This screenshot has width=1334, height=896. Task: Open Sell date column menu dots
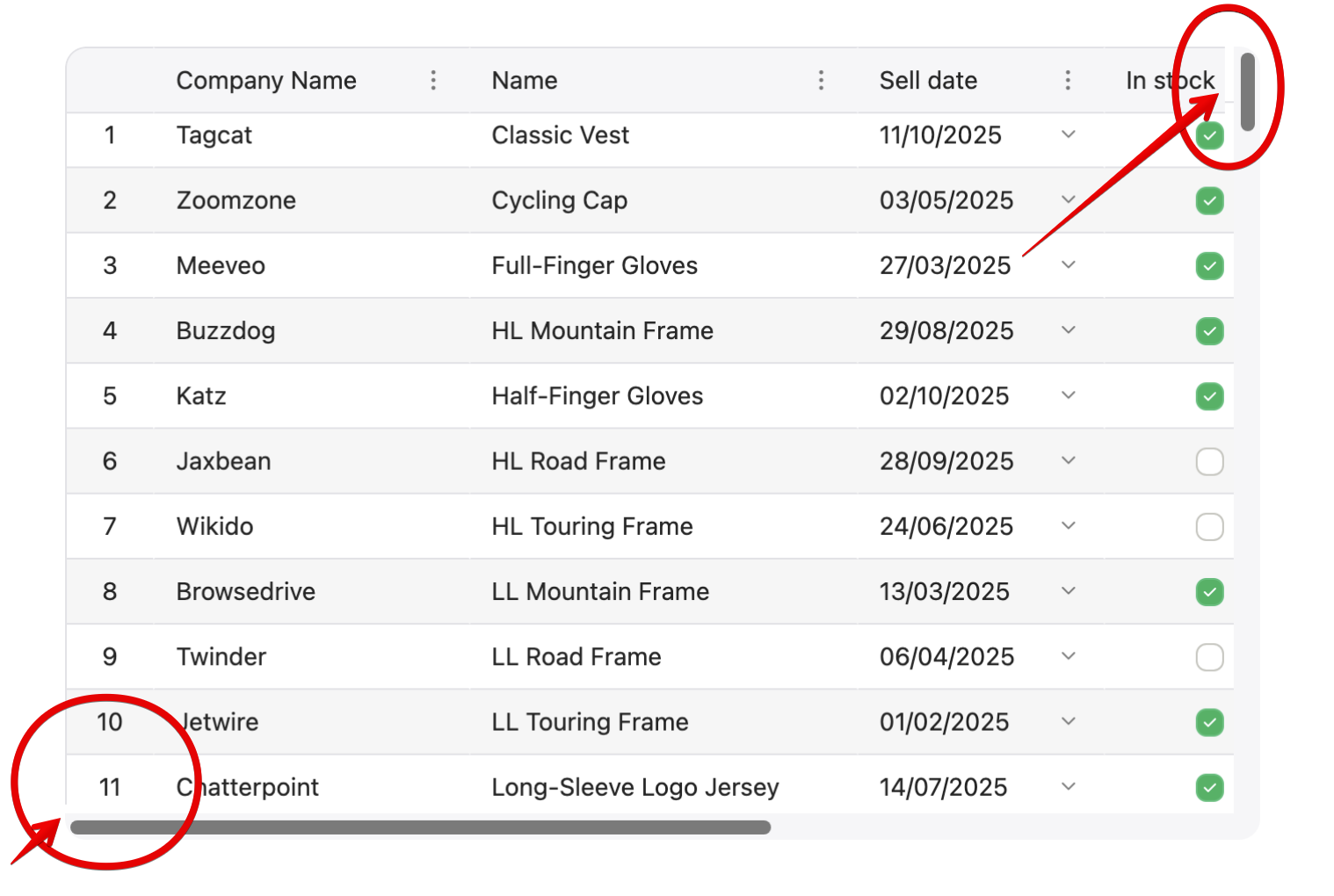(x=1068, y=81)
